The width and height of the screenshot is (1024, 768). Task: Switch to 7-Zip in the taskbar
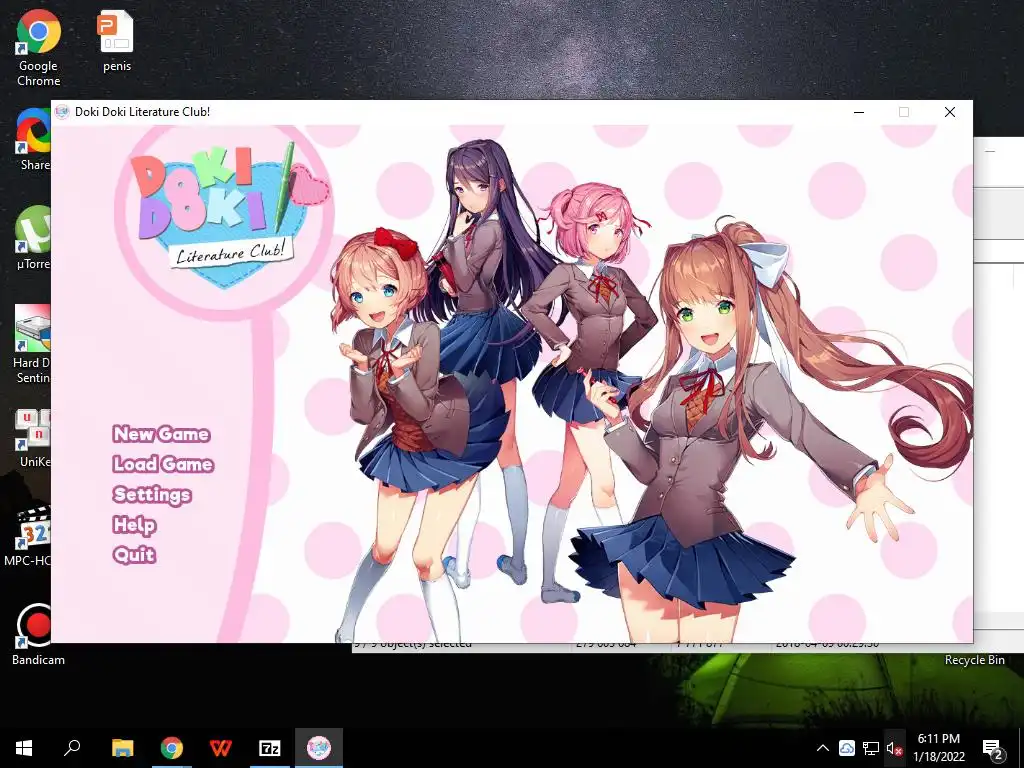pyautogui.click(x=270, y=748)
